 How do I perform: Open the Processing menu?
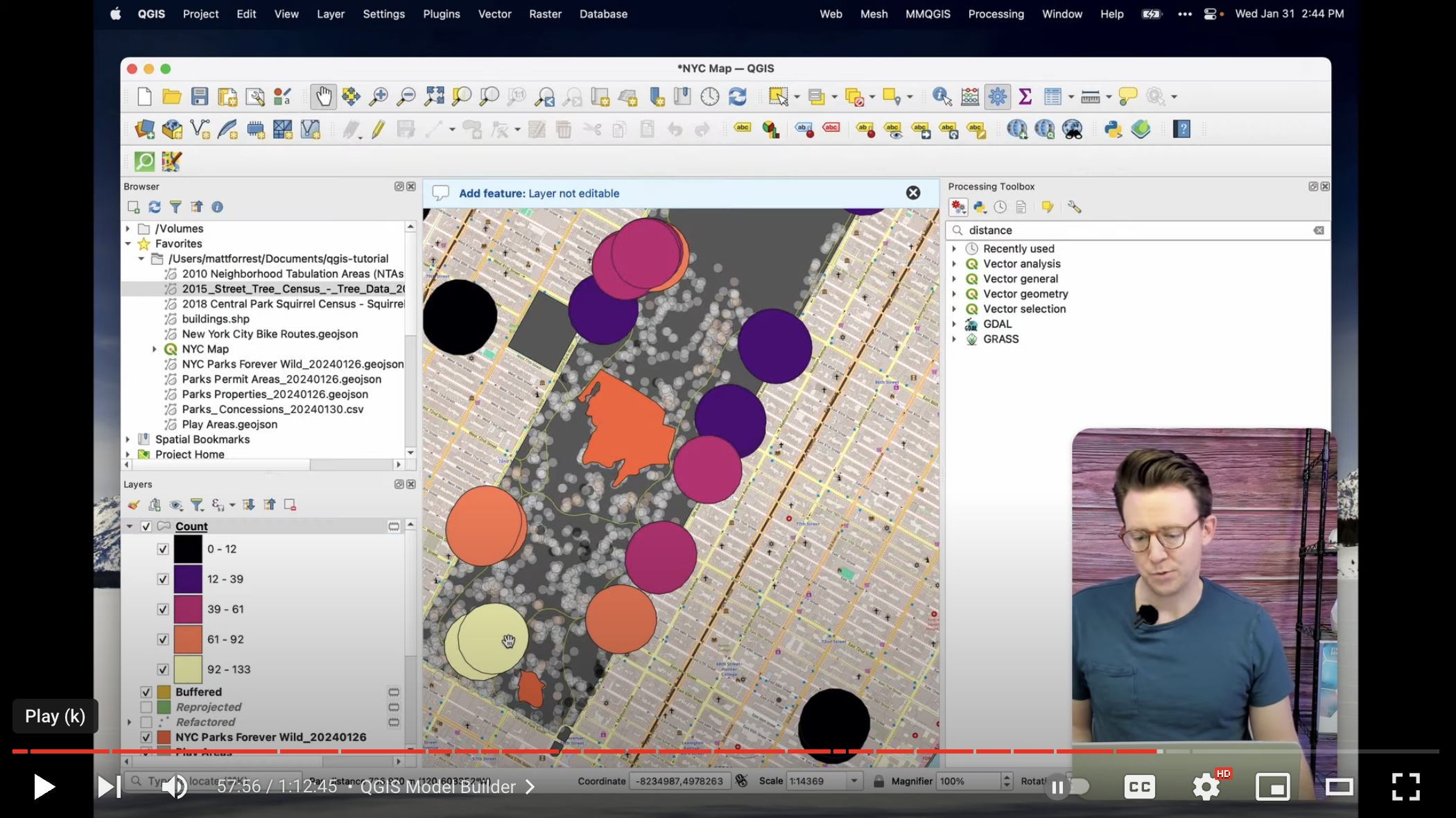pos(996,14)
